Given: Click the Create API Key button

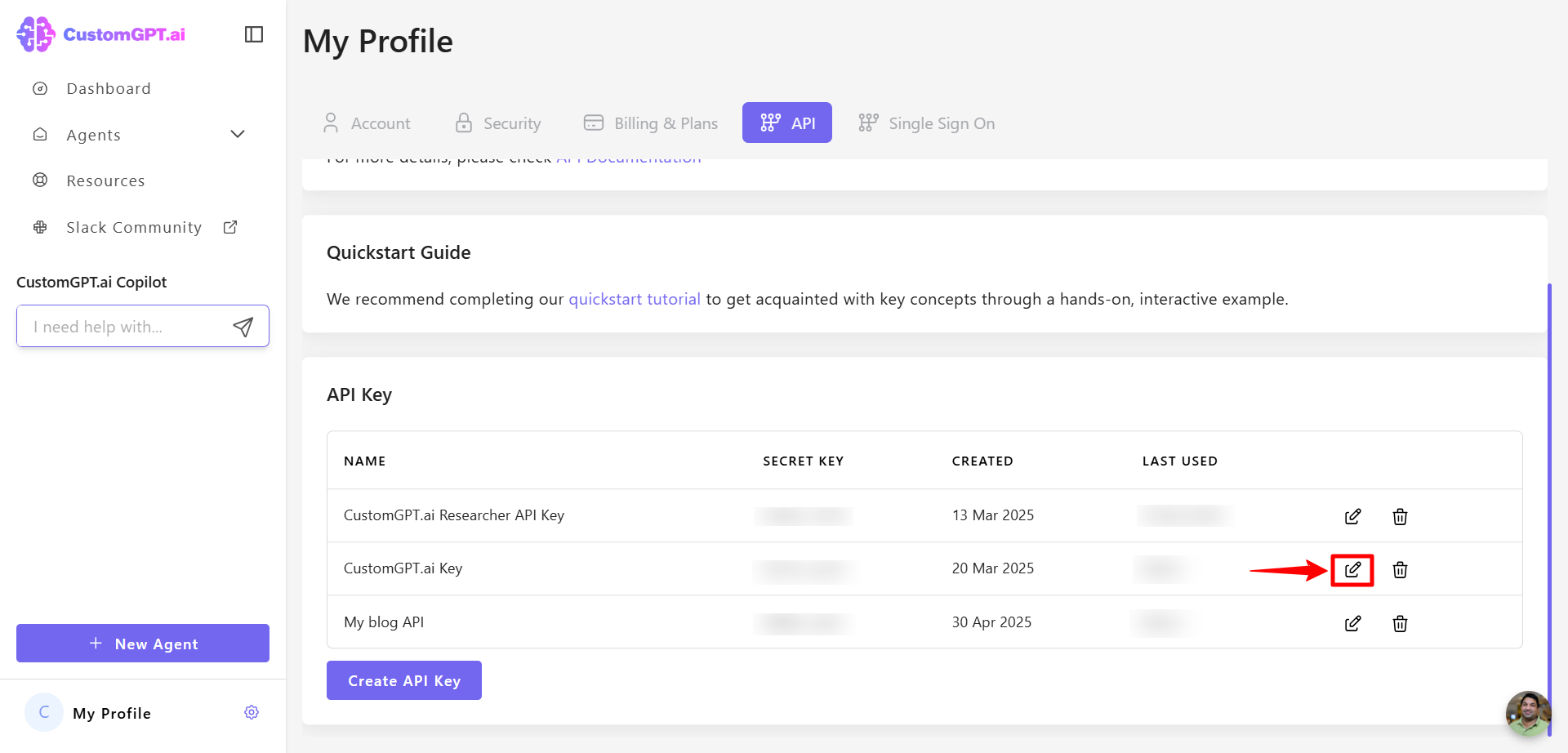Looking at the screenshot, I should pos(404,680).
